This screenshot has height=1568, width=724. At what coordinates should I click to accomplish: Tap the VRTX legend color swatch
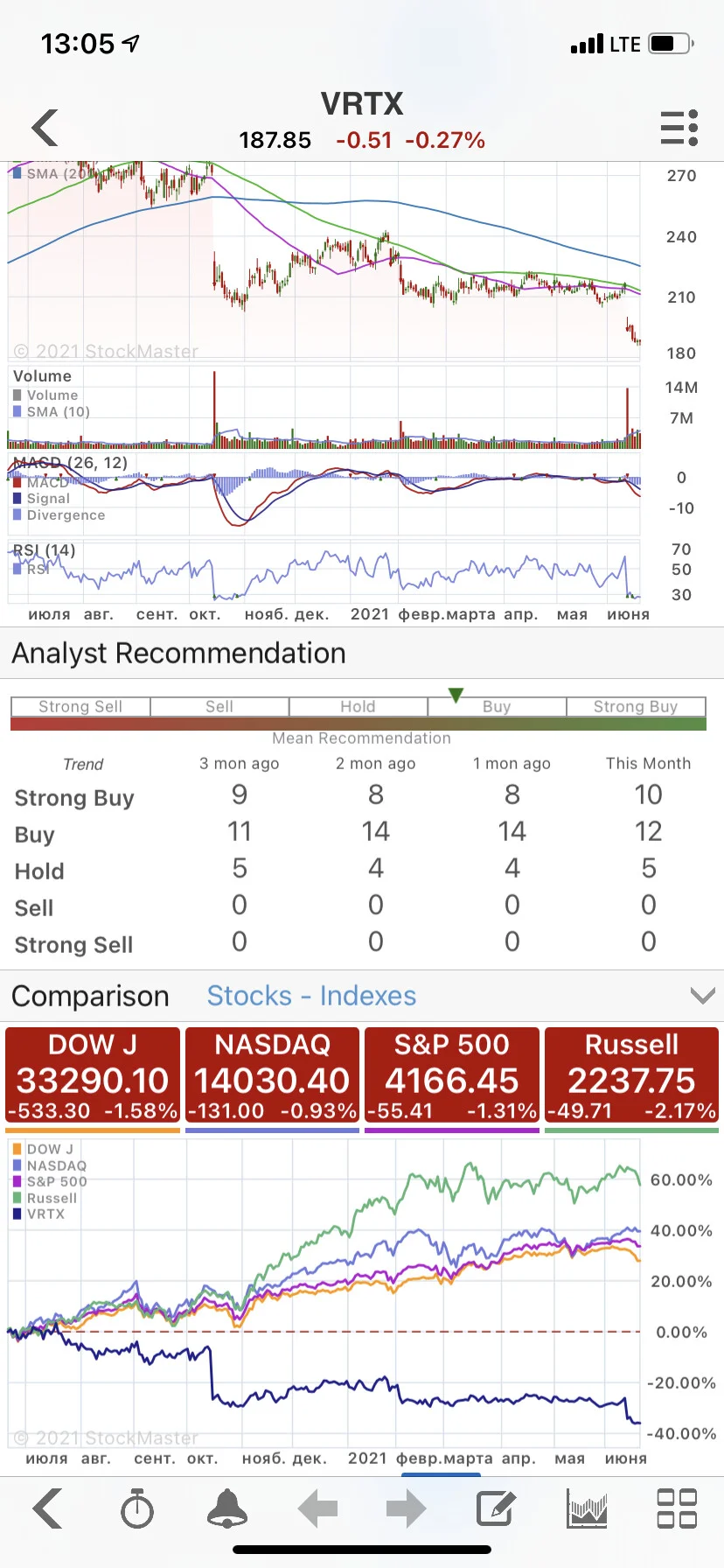click(17, 1214)
